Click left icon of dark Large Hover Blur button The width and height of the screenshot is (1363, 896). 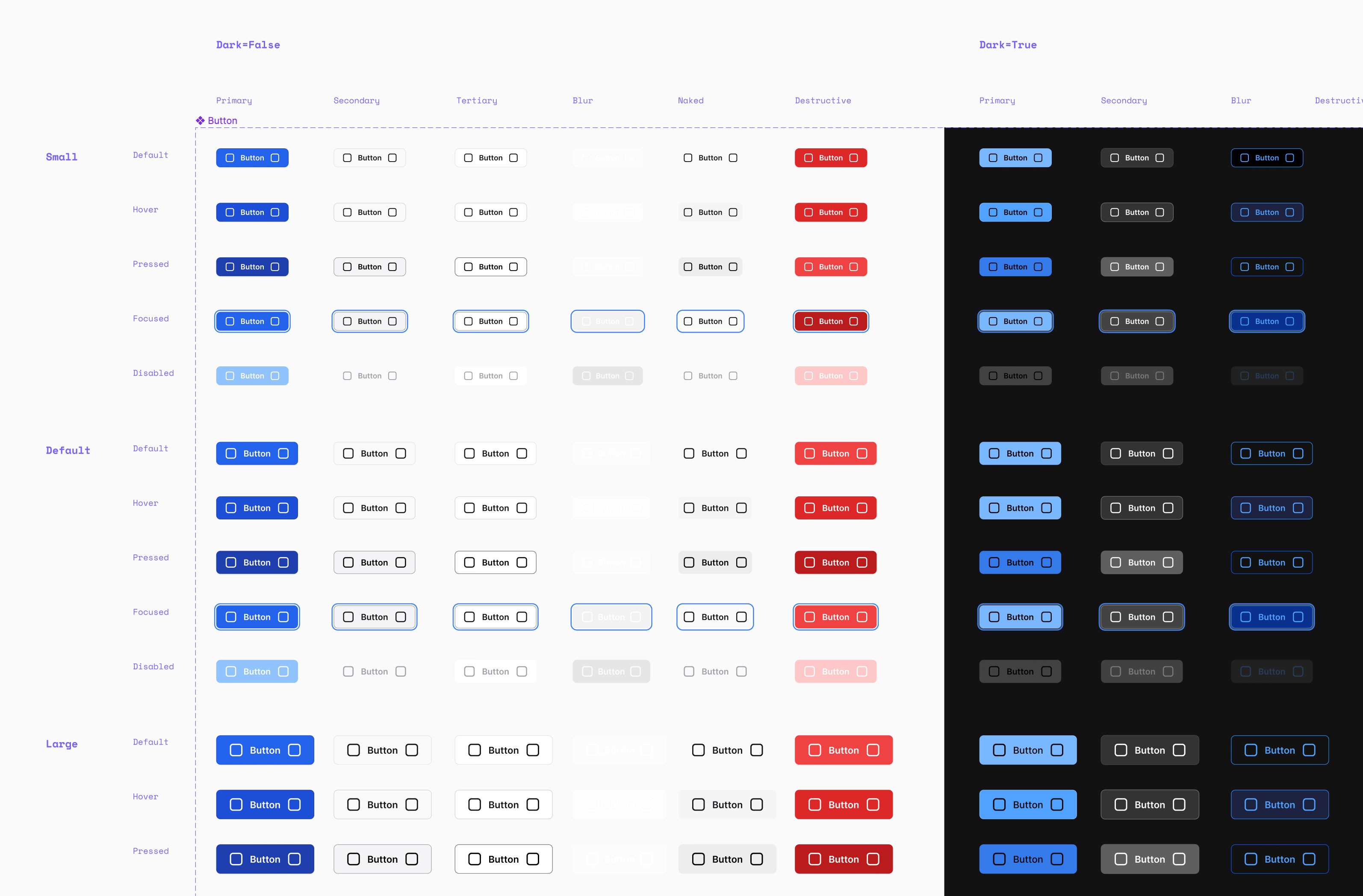(x=1251, y=805)
